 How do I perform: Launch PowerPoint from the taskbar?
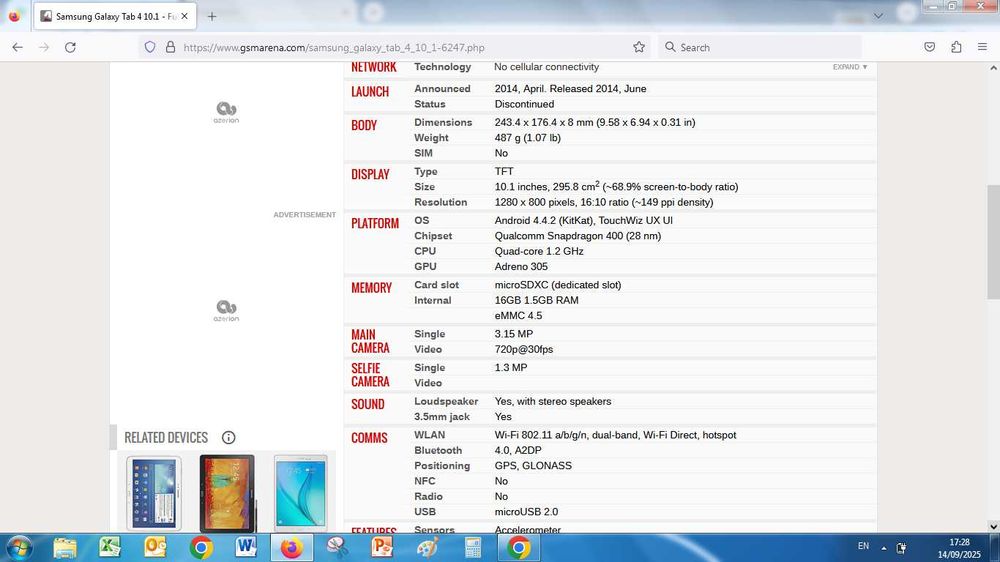point(382,547)
